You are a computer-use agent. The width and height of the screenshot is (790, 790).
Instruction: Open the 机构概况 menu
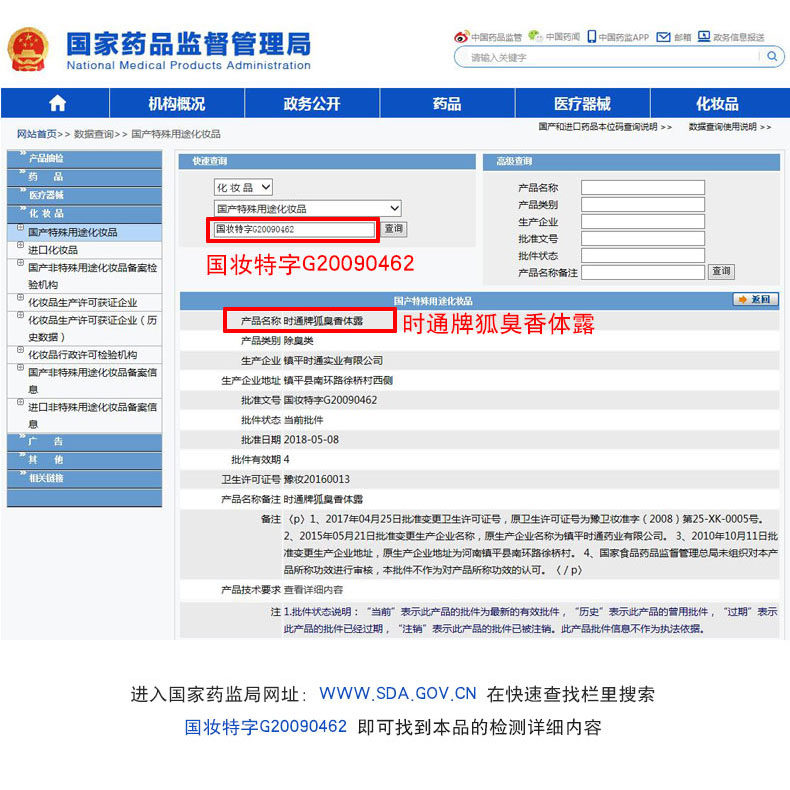point(177,103)
